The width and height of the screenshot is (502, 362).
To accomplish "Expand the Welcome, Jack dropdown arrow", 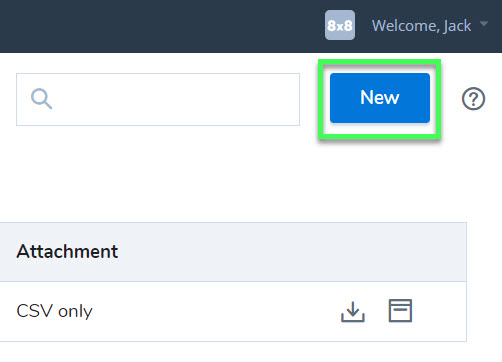I will pos(484,24).
